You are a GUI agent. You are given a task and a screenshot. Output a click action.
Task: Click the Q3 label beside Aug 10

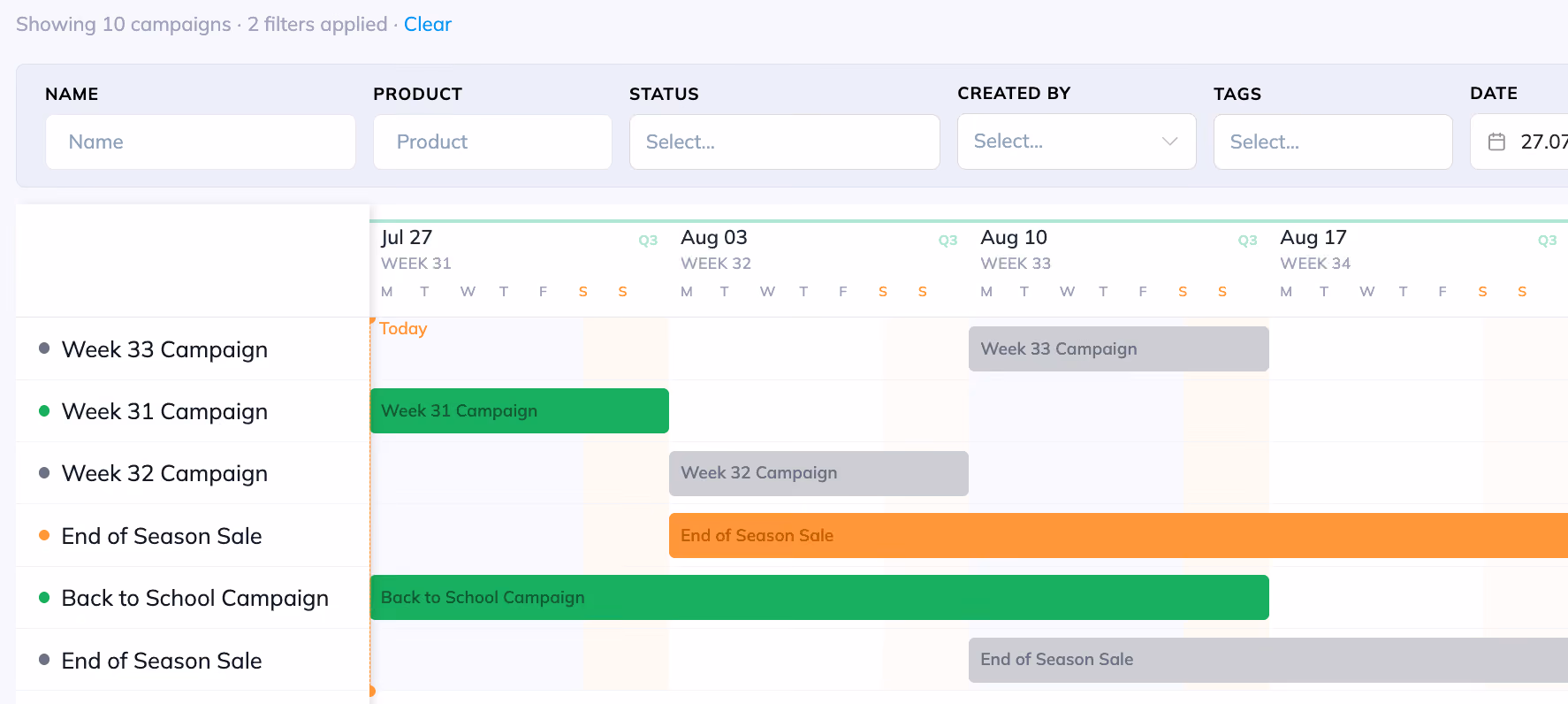(1247, 241)
